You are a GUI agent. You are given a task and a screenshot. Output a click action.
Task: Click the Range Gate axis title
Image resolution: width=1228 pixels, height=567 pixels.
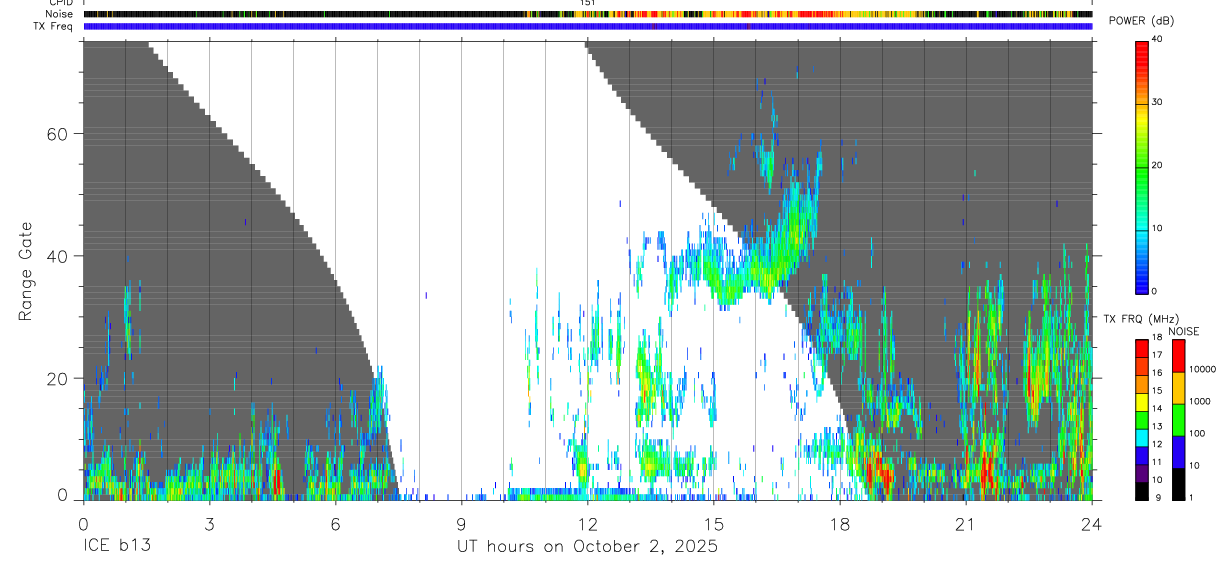click(27, 271)
